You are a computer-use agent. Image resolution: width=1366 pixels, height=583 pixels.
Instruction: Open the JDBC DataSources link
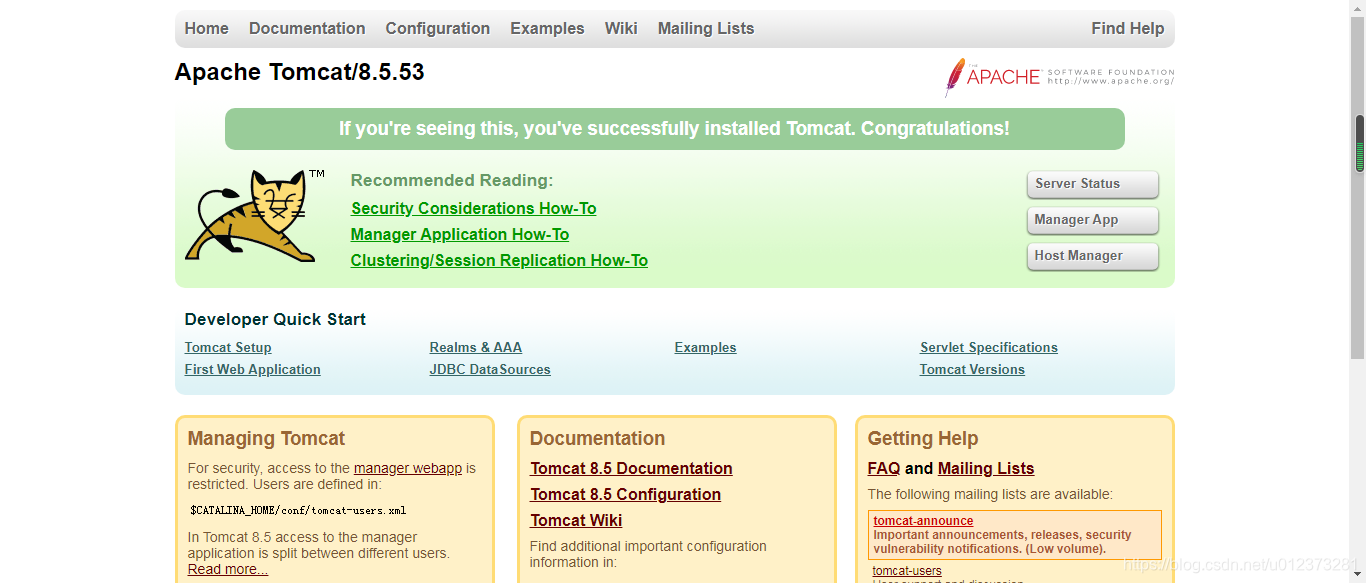pos(490,369)
